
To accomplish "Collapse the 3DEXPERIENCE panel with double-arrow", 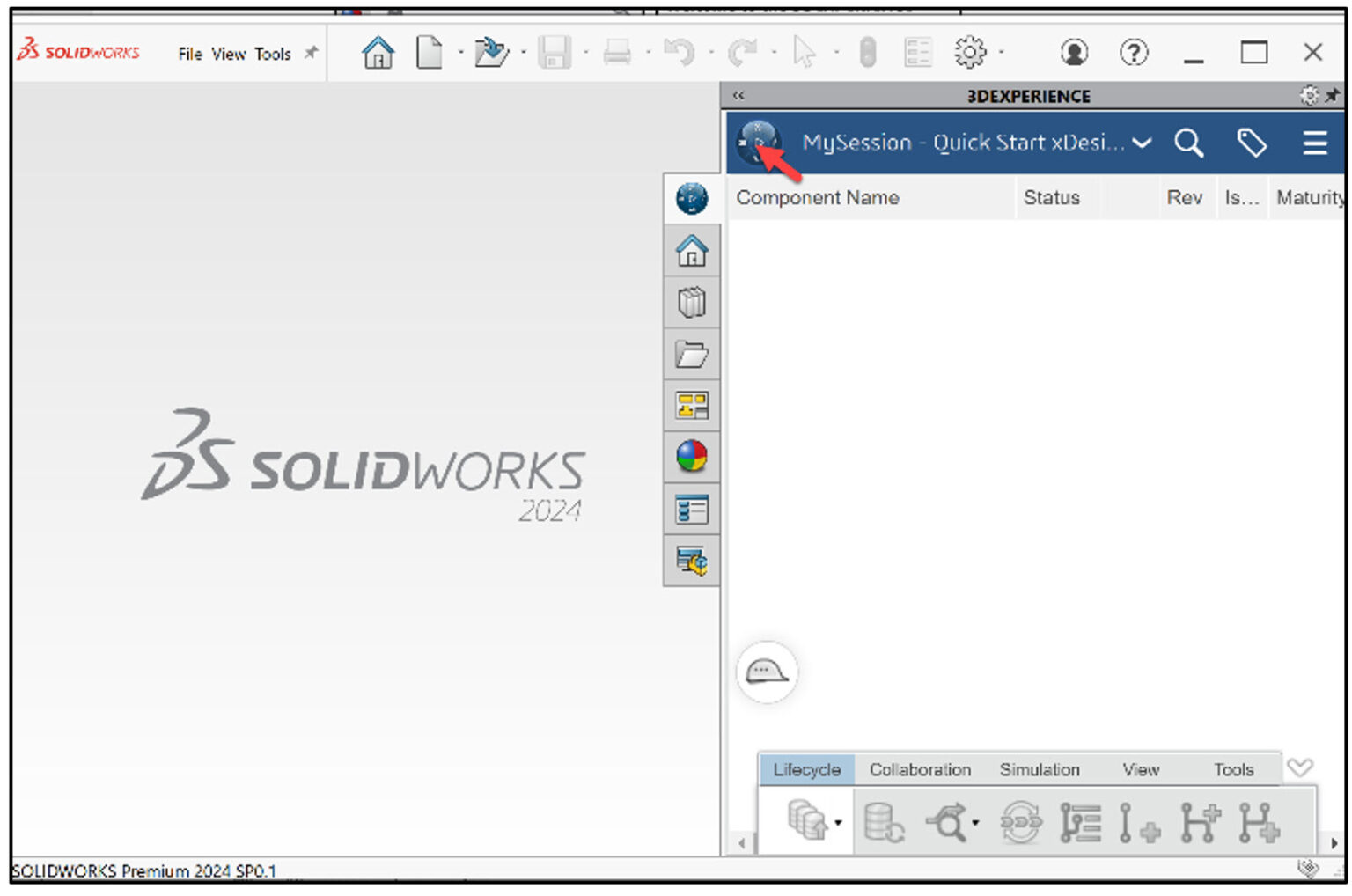I will [x=738, y=95].
